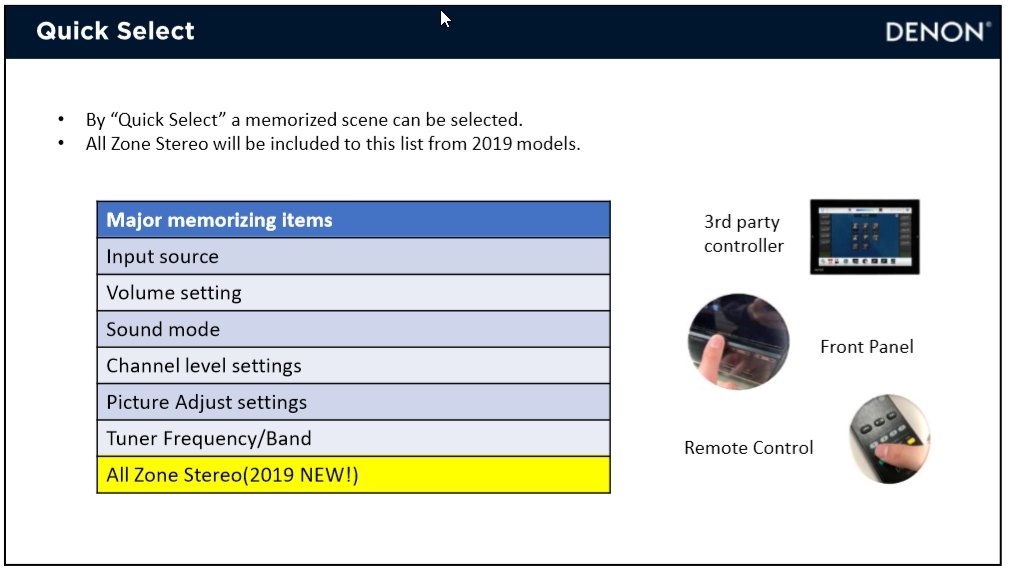Image resolution: width=1009 pixels, height=573 pixels.
Task: Click the Picture Adjust settings row
Action: click(353, 402)
